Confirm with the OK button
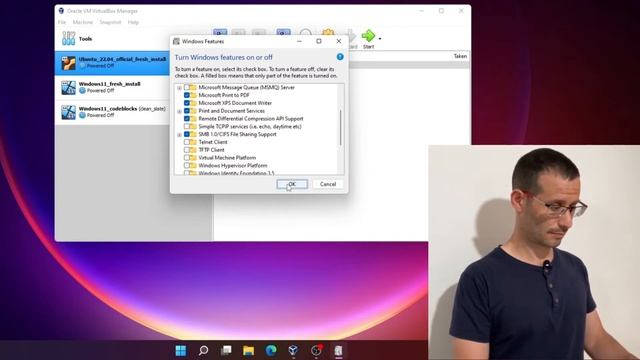The image size is (640, 360). 292,184
